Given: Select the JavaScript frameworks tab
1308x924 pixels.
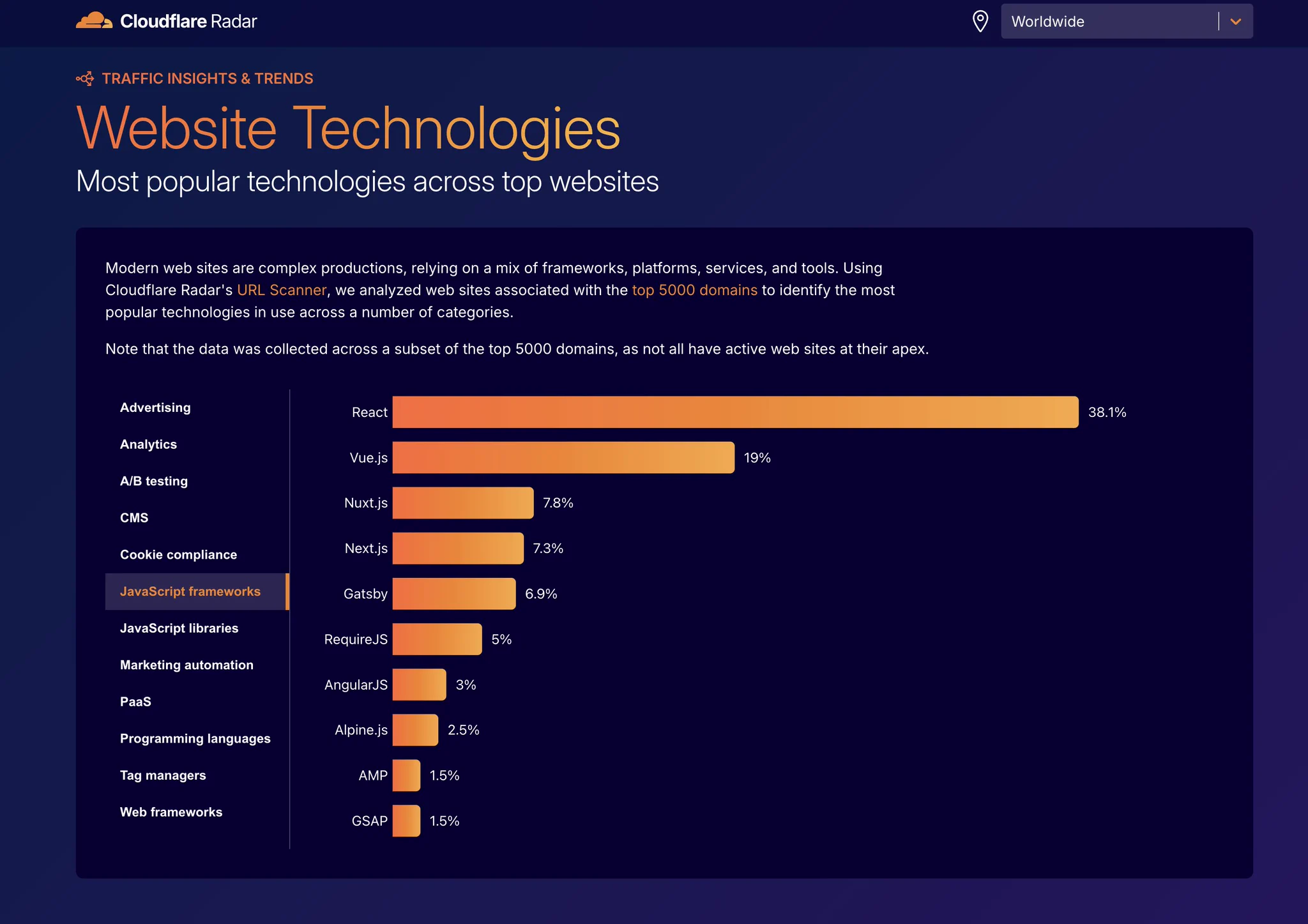Looking at the screenshot, I should pos(197,591).
